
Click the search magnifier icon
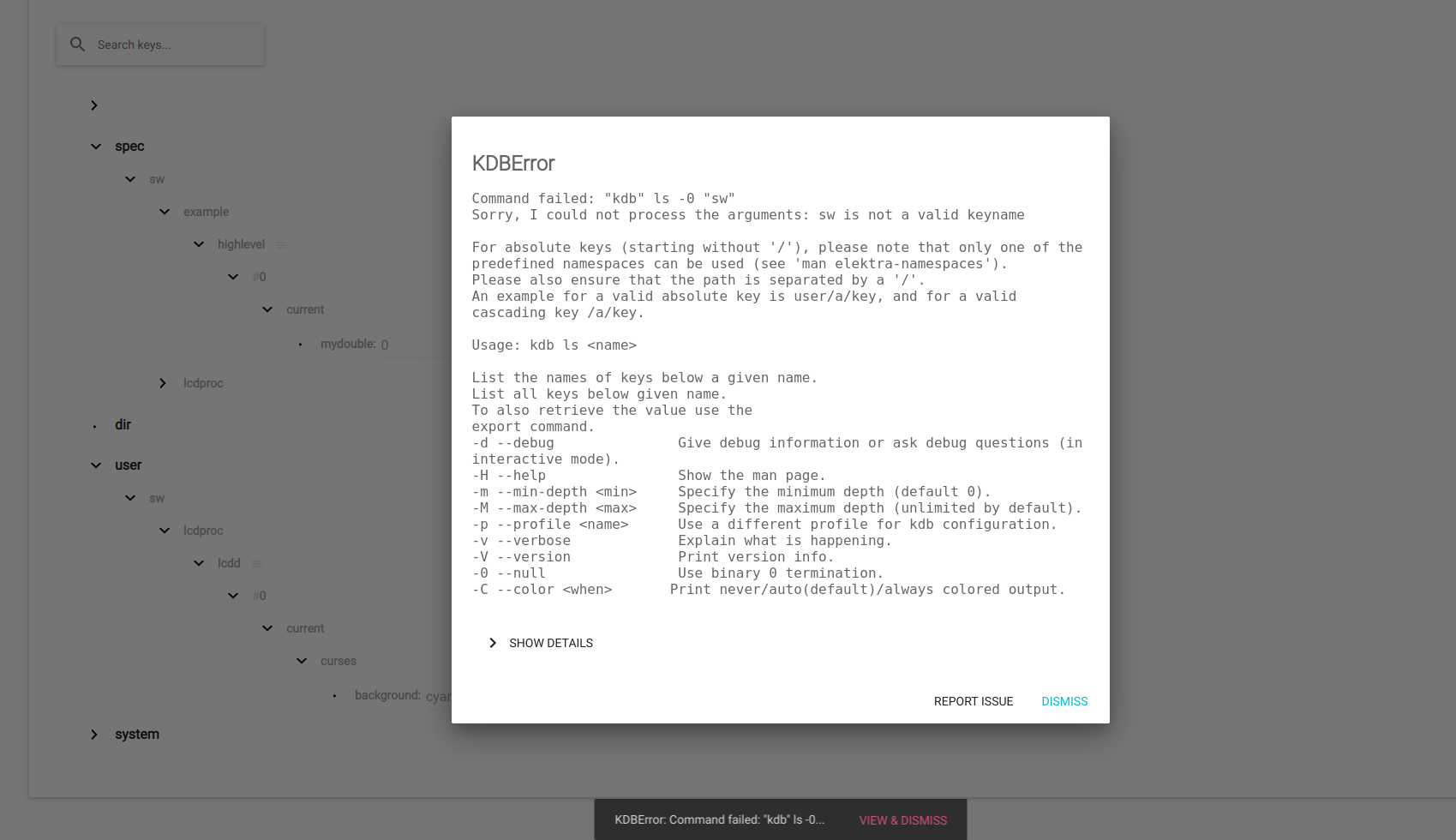pyautogui.click(x=77, y=45)
